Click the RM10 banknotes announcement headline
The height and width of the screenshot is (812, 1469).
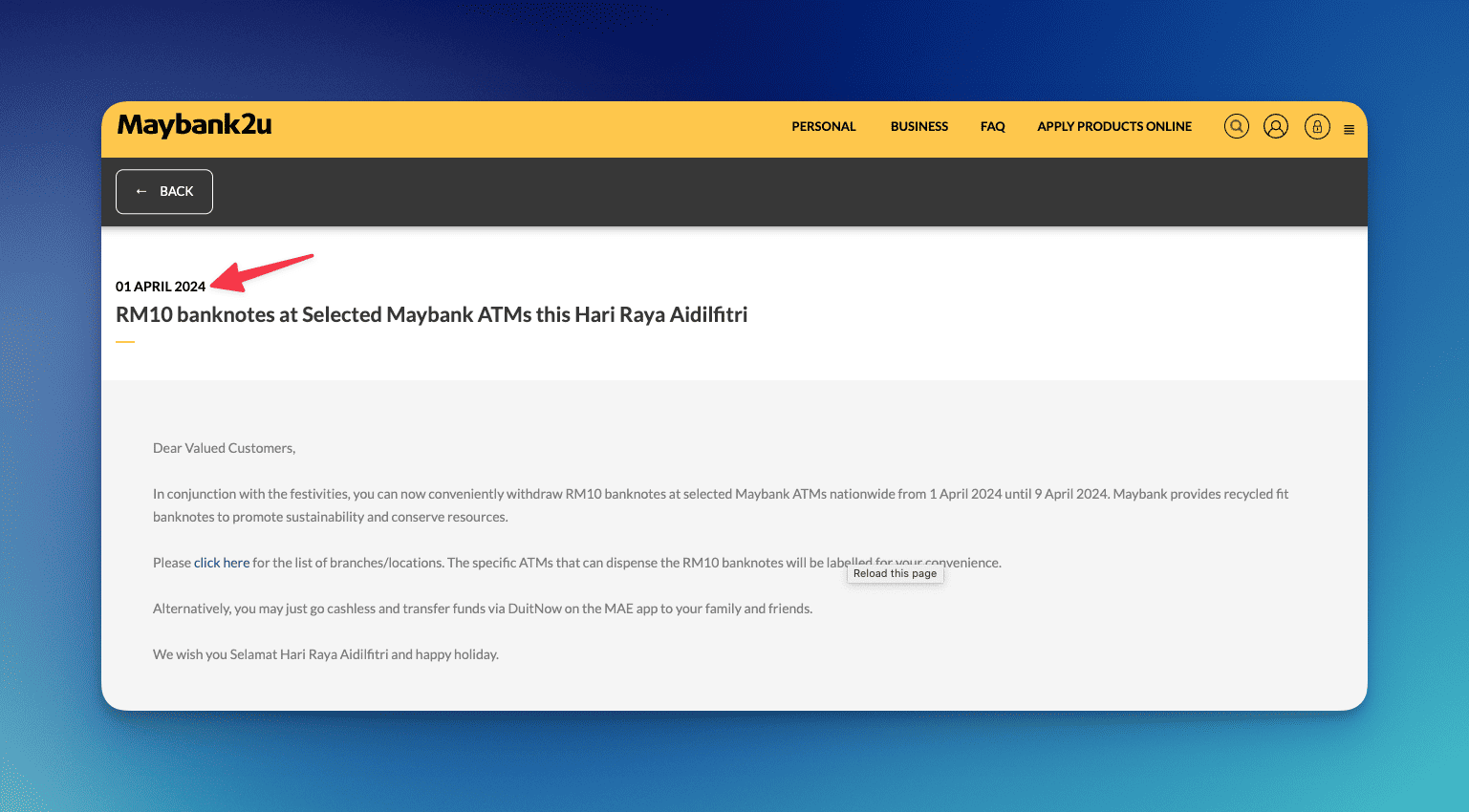(432, 315)
